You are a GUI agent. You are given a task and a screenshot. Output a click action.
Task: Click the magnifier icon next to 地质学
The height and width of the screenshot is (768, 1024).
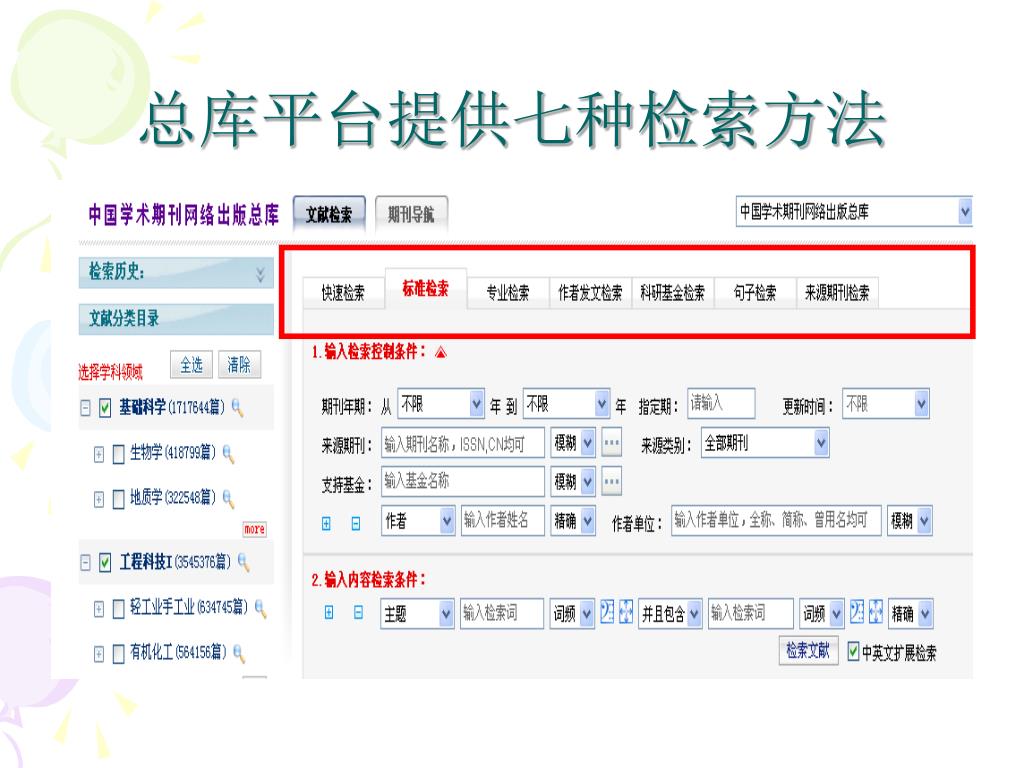(229, 500)
